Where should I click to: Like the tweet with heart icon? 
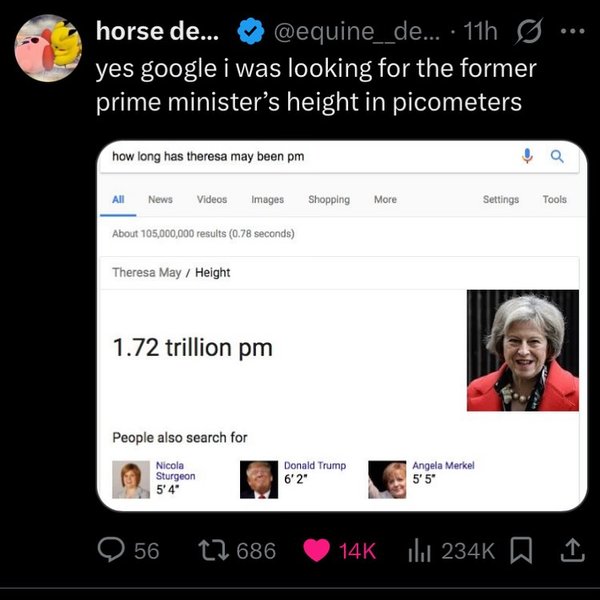317,550
